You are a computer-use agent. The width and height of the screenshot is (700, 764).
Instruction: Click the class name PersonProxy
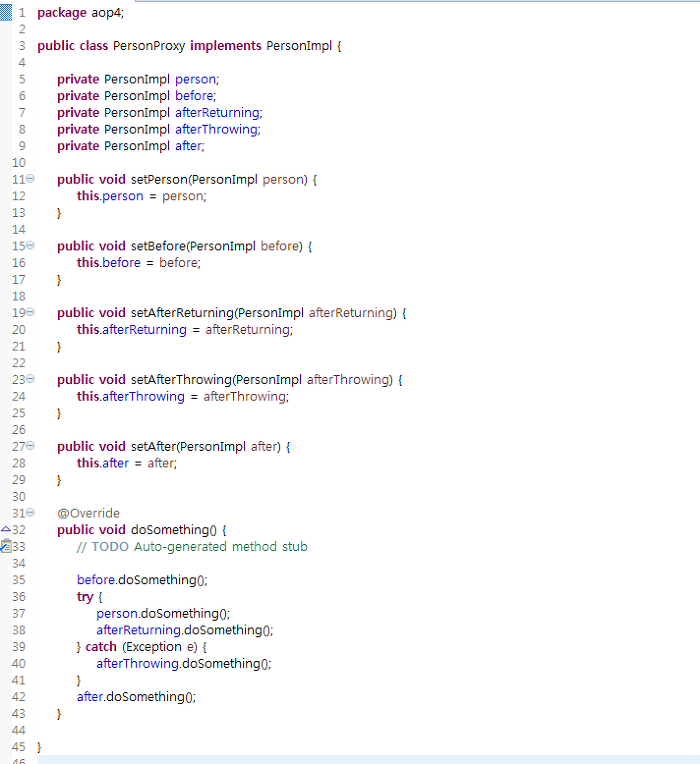click(x=149, y=46)
